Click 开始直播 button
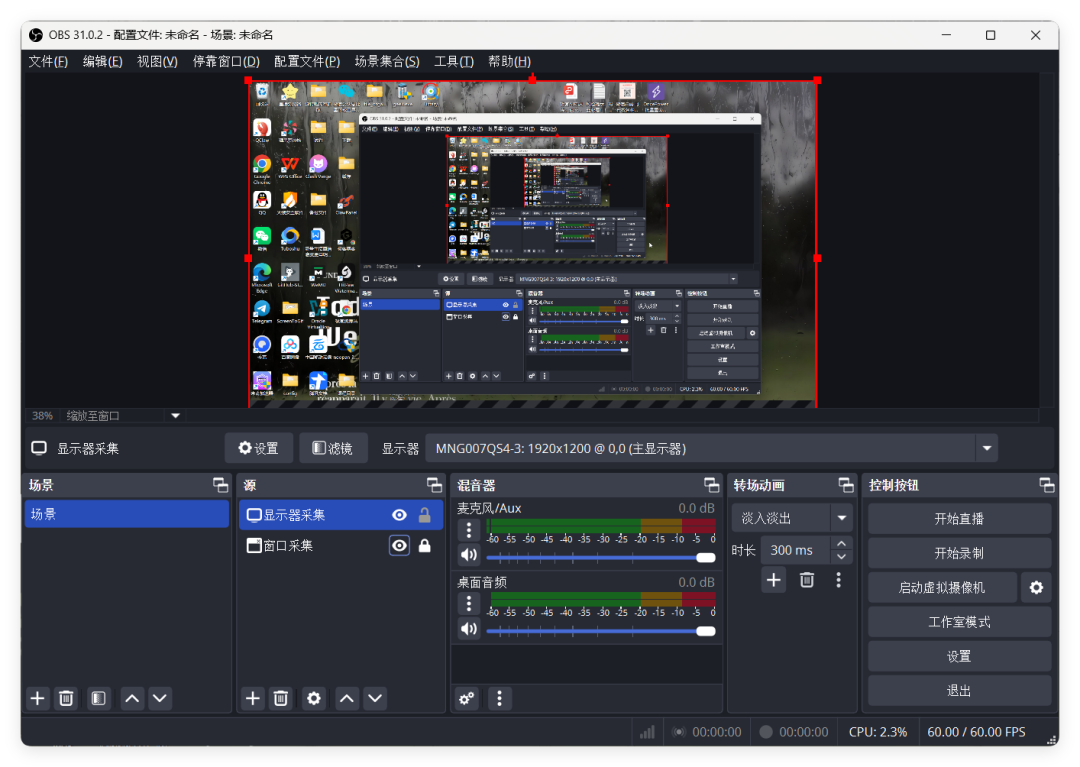1080x767 pixels. [x=959, y=518]
